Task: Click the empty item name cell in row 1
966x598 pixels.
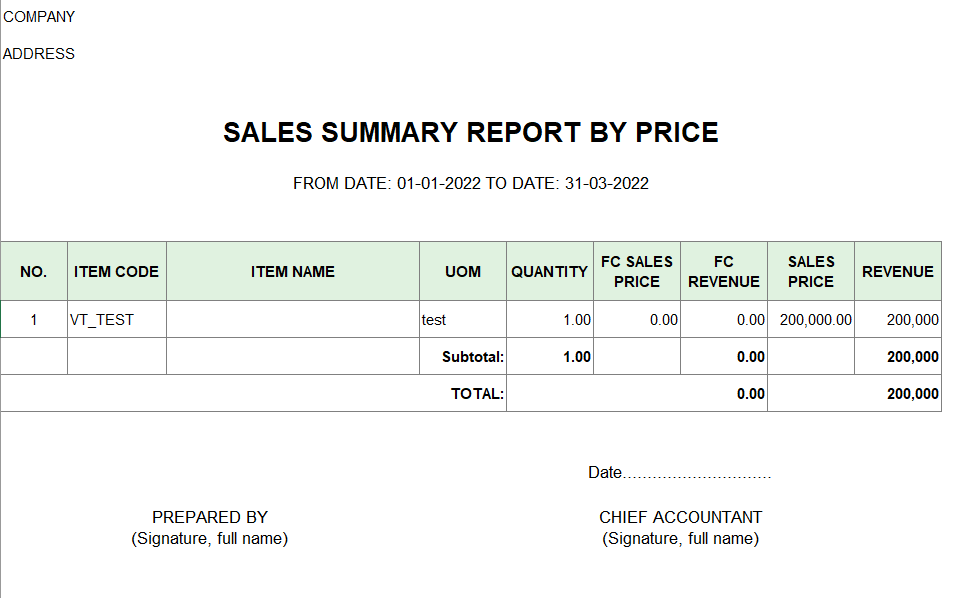Action: pos(293,320)
